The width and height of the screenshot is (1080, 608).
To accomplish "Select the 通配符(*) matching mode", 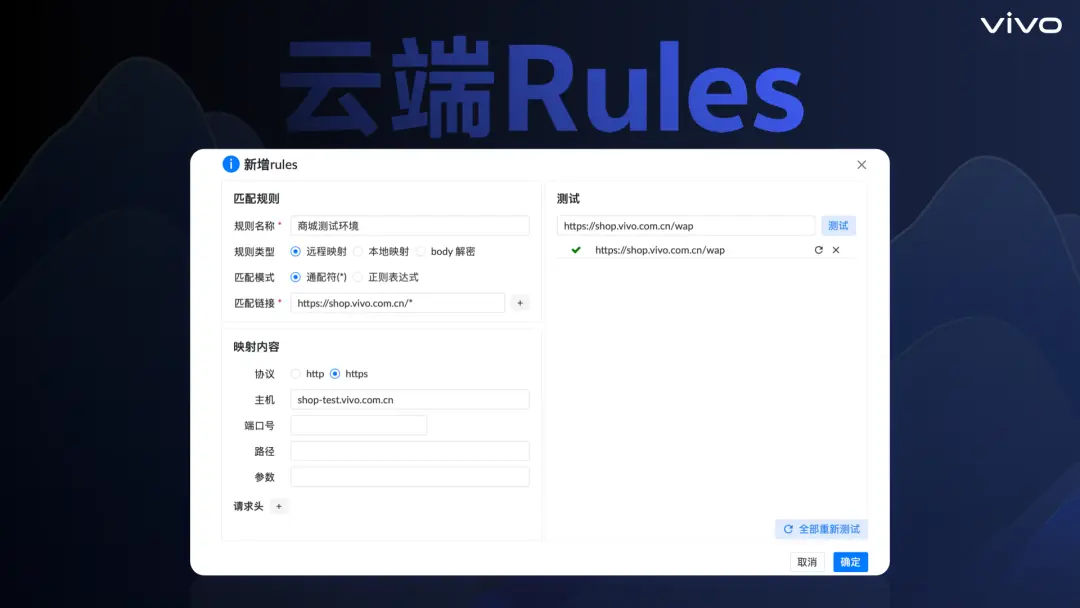I will click(296, 277).
